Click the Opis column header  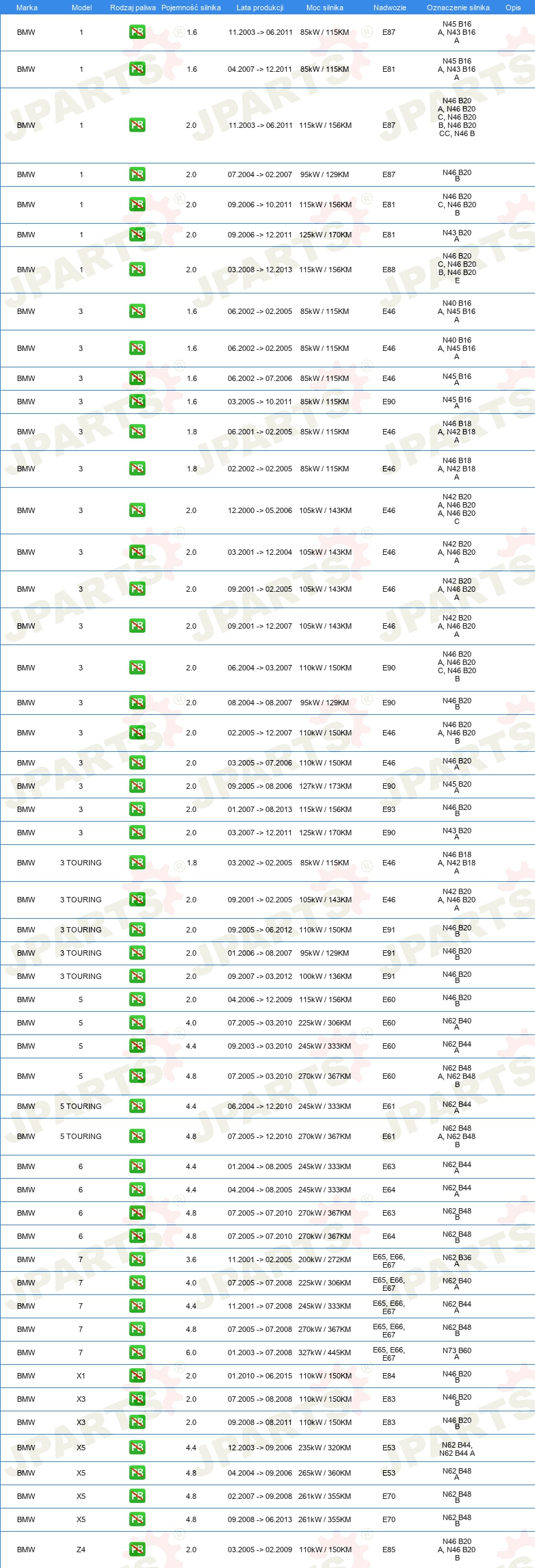513,8
